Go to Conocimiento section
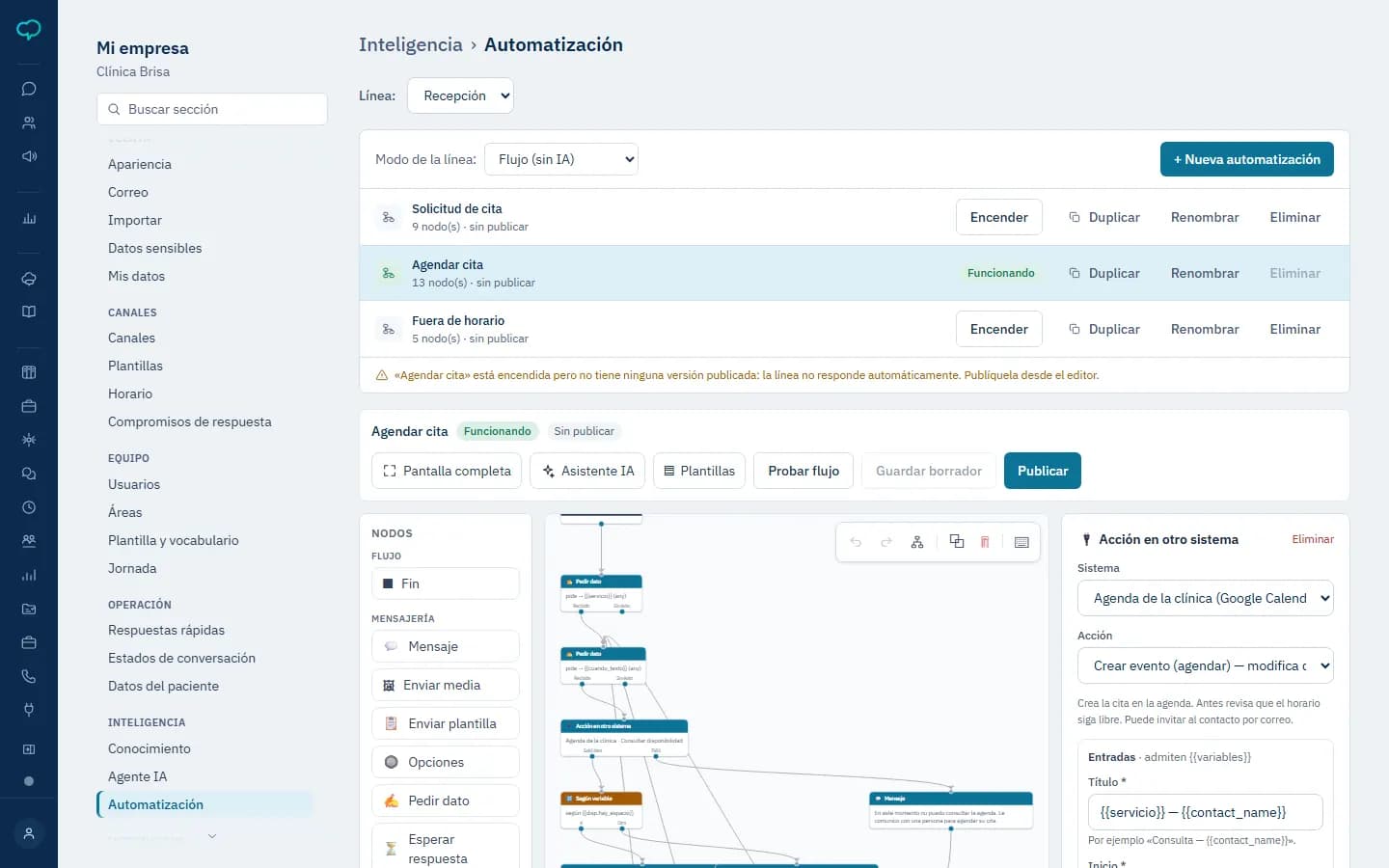The height and width of the screenshot is (868, 1389). pyautogui.click(x=150, y=748)
